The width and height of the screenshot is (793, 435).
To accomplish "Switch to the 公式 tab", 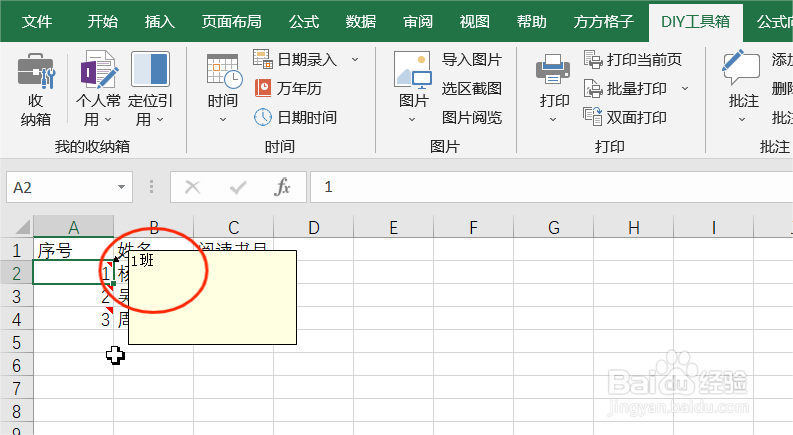I will (304, 21).
